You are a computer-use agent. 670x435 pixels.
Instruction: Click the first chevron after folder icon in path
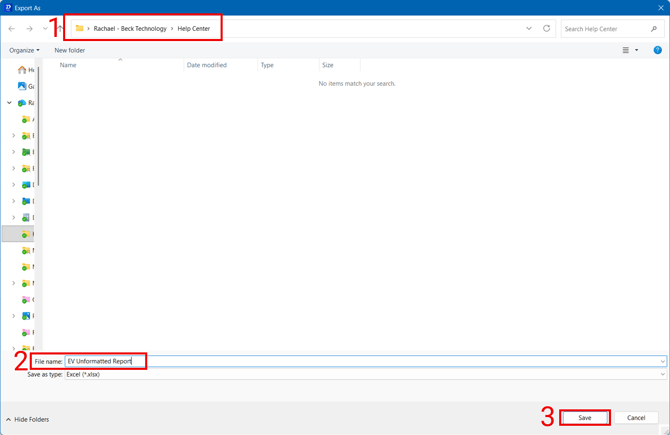pos(88,29)
